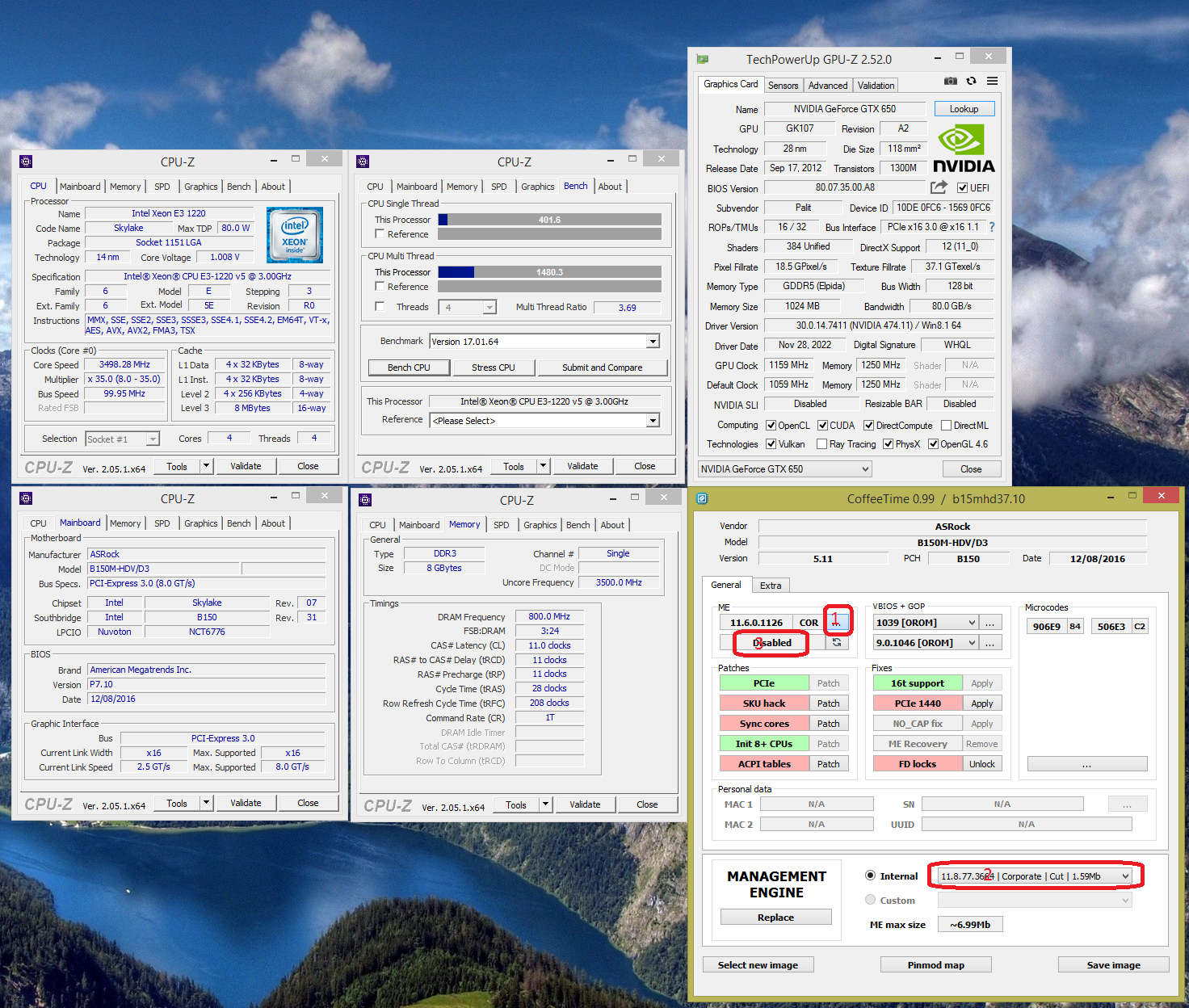The height and width of the screenshot is (1008, 1189).
Task: Toggle the DirectCompute checkbox
Action: [x=868, y=426]
